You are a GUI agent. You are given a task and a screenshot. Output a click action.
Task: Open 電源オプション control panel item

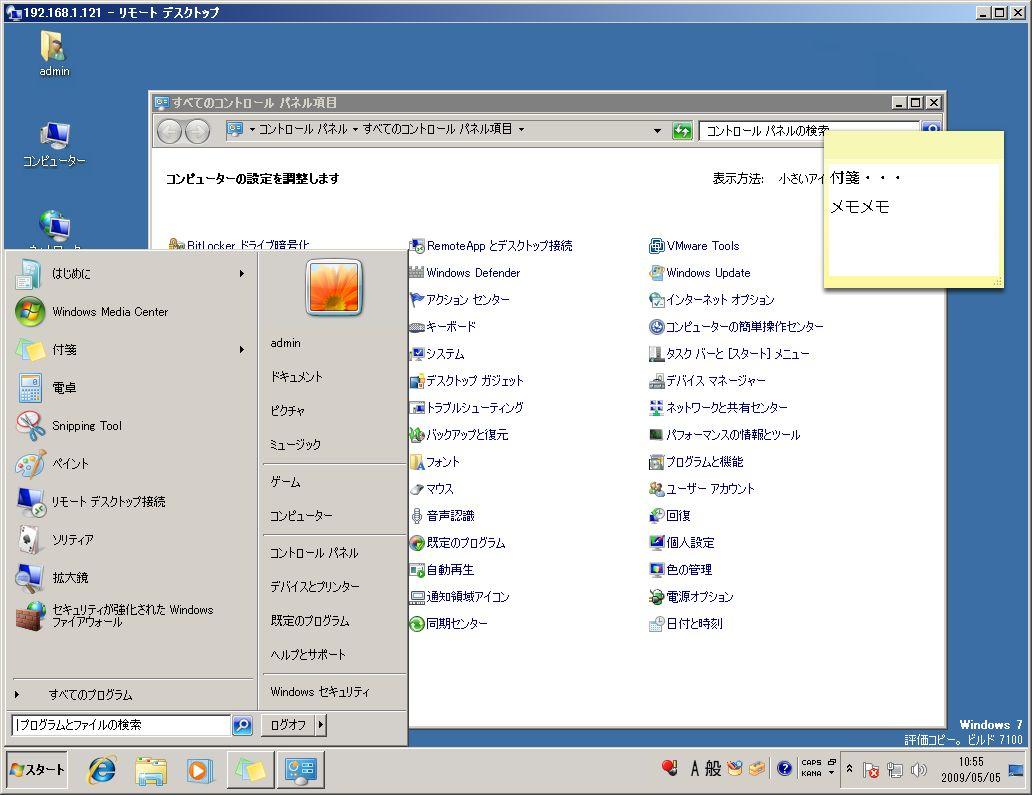coord(691,596)
